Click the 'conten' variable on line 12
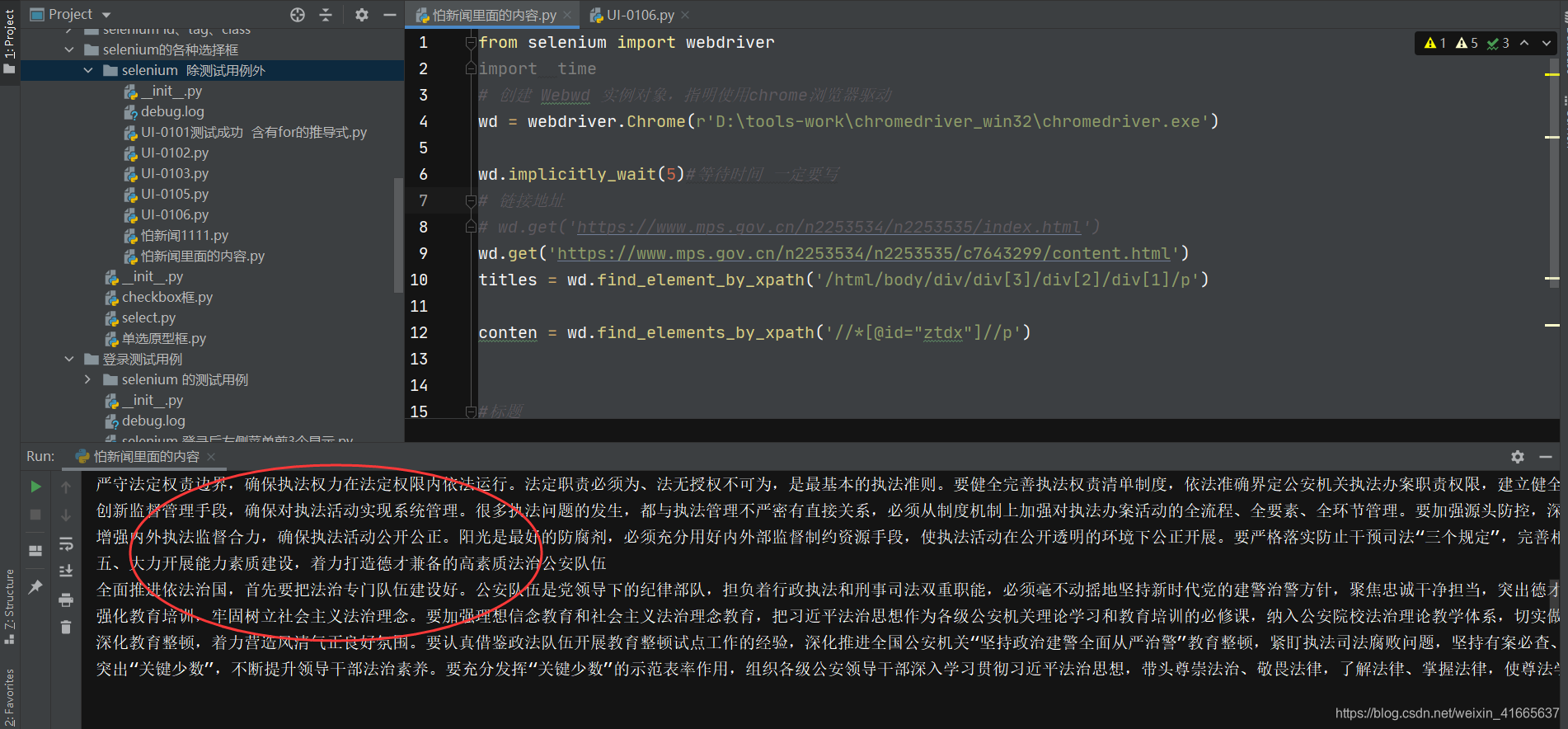The image size is (1568, 729). pyautogui.click(x=507, y=332)
